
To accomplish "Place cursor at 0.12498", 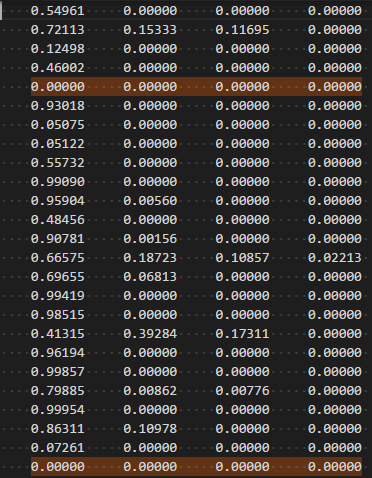I will click(58, 49).
